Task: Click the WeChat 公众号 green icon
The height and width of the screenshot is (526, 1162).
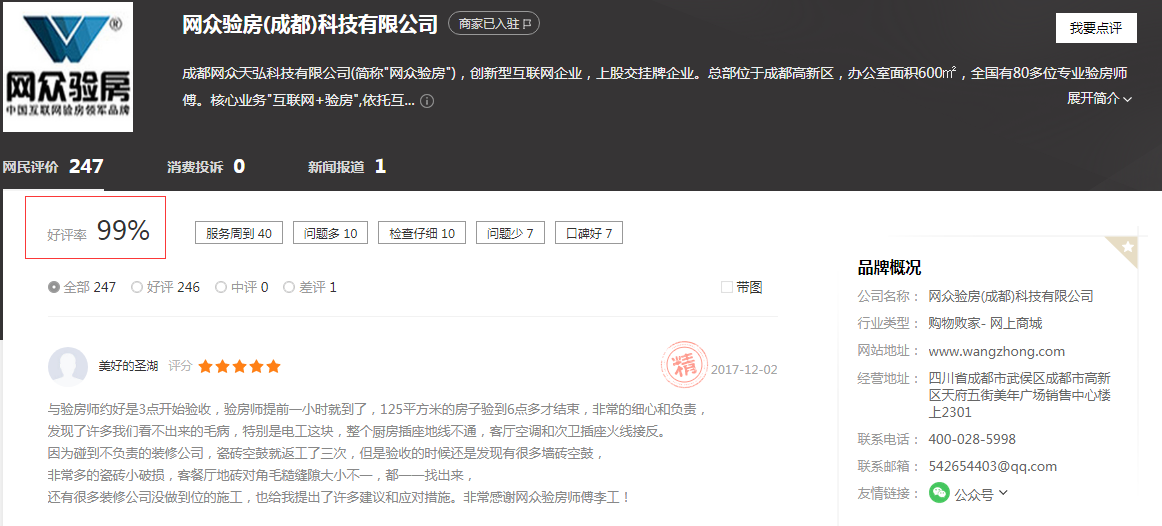Action: 940,493
